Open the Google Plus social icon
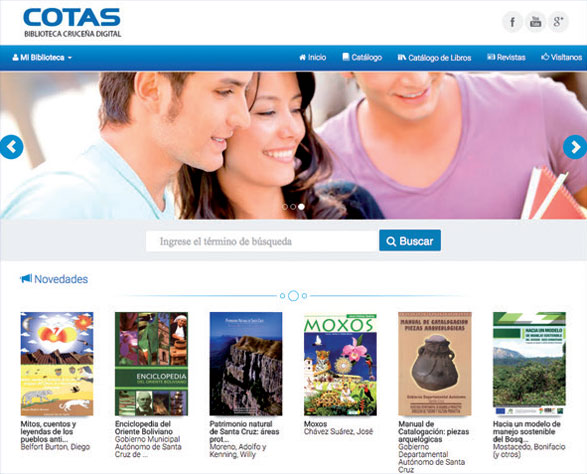Image resolution: width=587 pixels, height=474 pixels. pyautogui.click(x=558, y=22)
